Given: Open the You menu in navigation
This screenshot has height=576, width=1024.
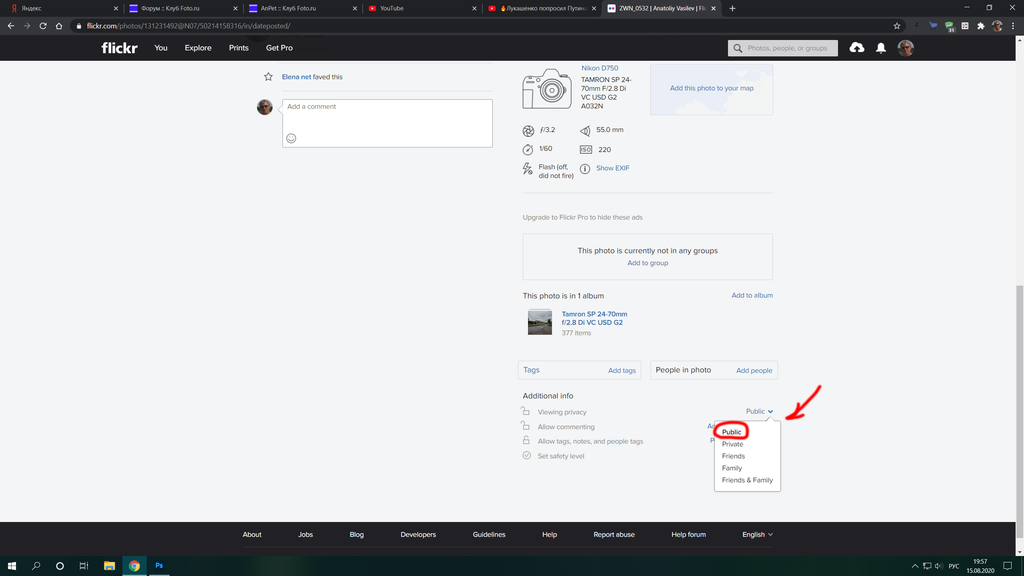Looking at the screenshot, I should click(161, 48).
